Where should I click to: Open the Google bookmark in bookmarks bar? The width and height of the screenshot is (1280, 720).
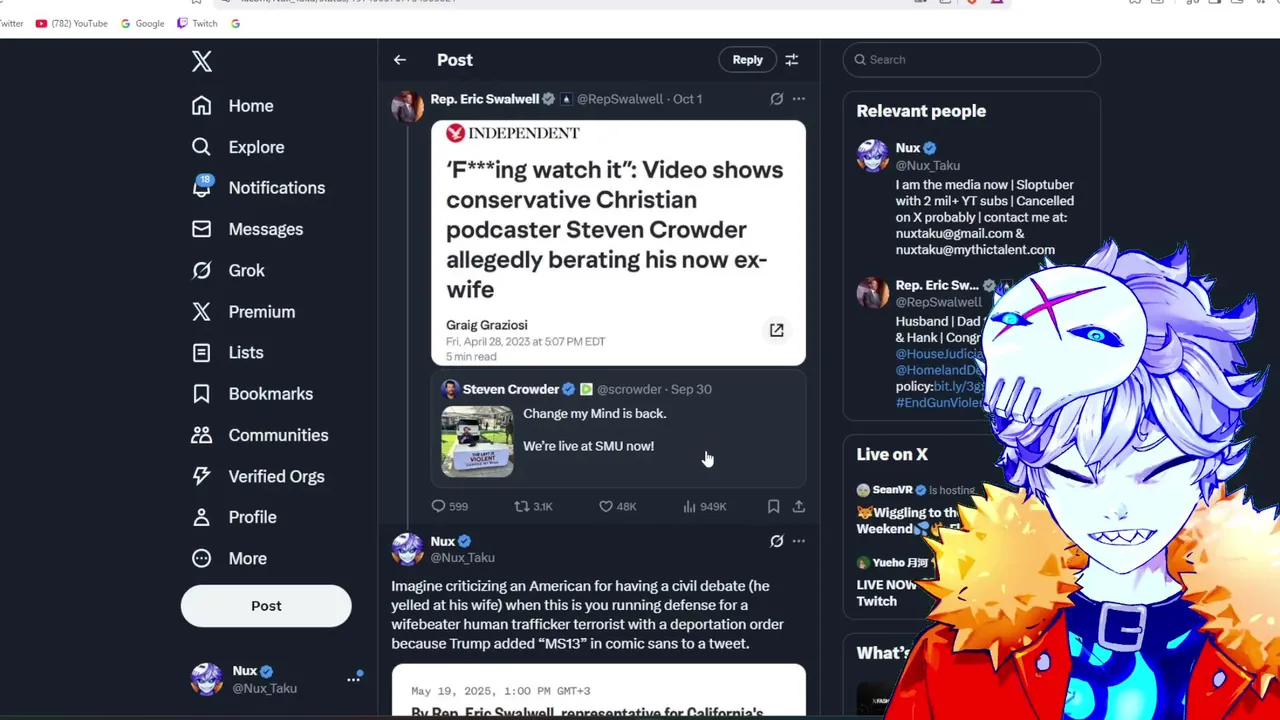142,23
